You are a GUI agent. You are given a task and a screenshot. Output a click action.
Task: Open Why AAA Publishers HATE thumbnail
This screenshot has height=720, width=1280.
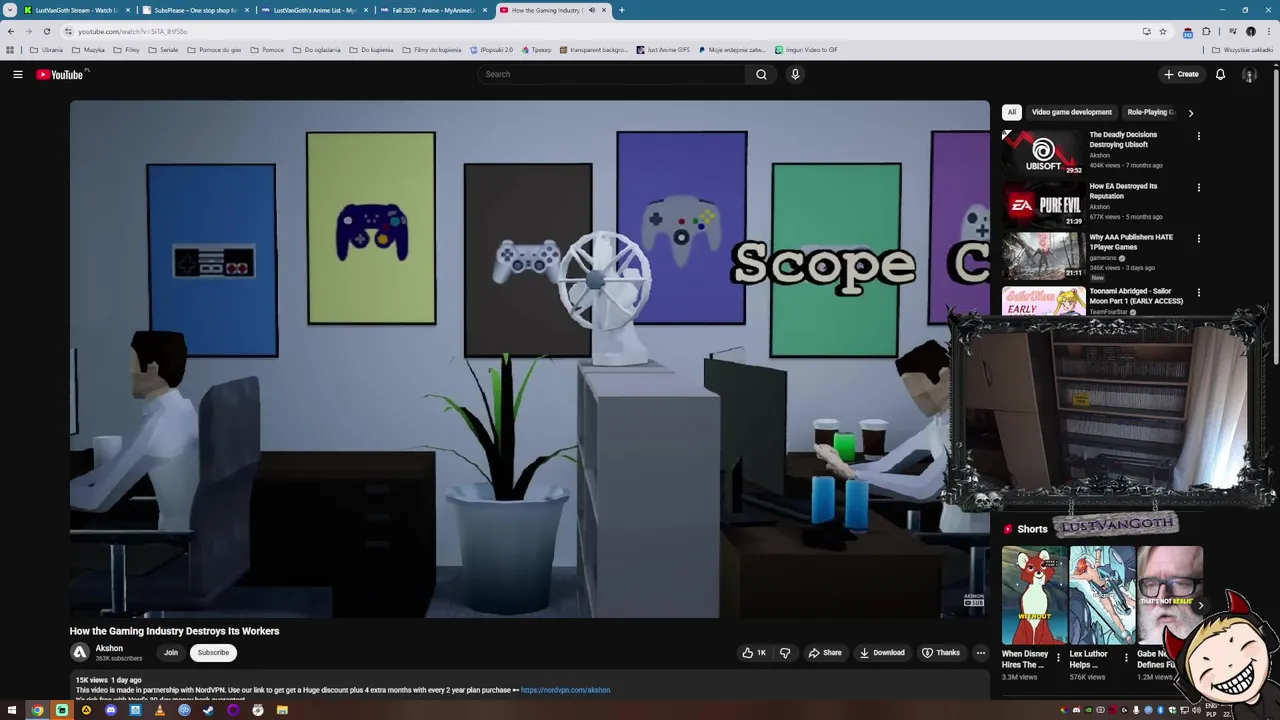click(x=1043, y=255)
